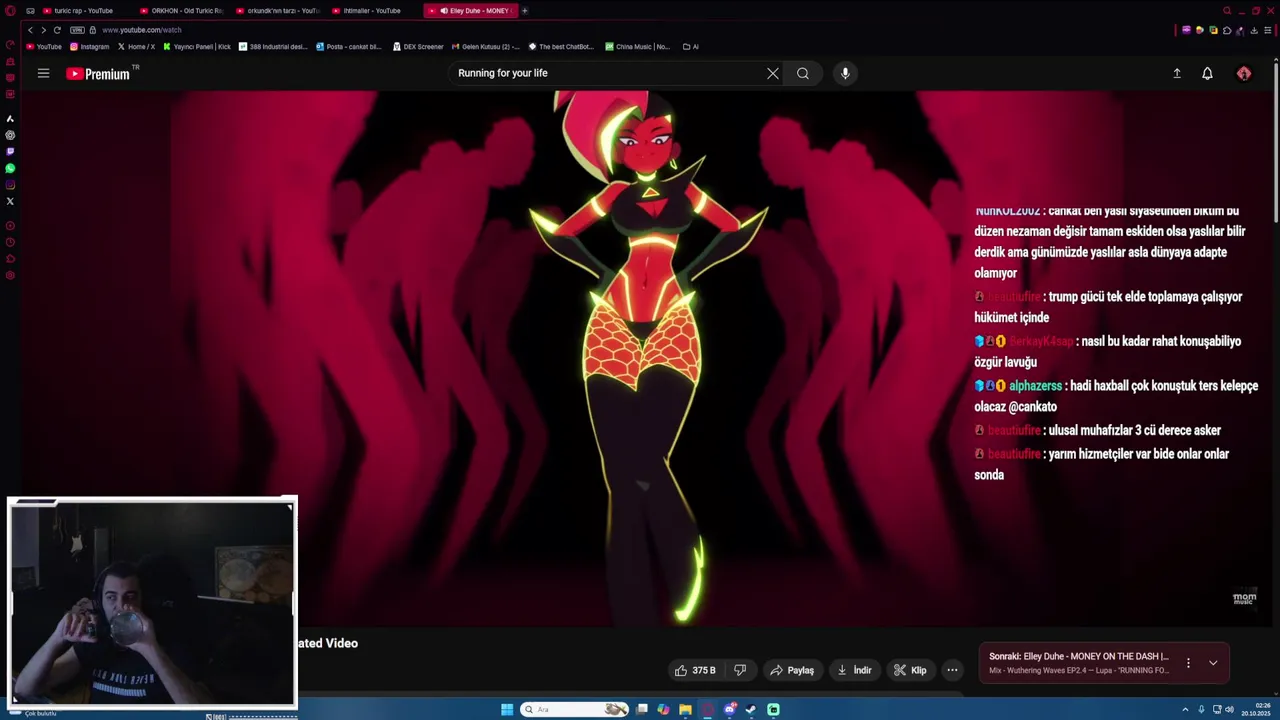Open YouTube notifications bell
This screenshot has width=1280, height=720.
(x=1207, y=73)
